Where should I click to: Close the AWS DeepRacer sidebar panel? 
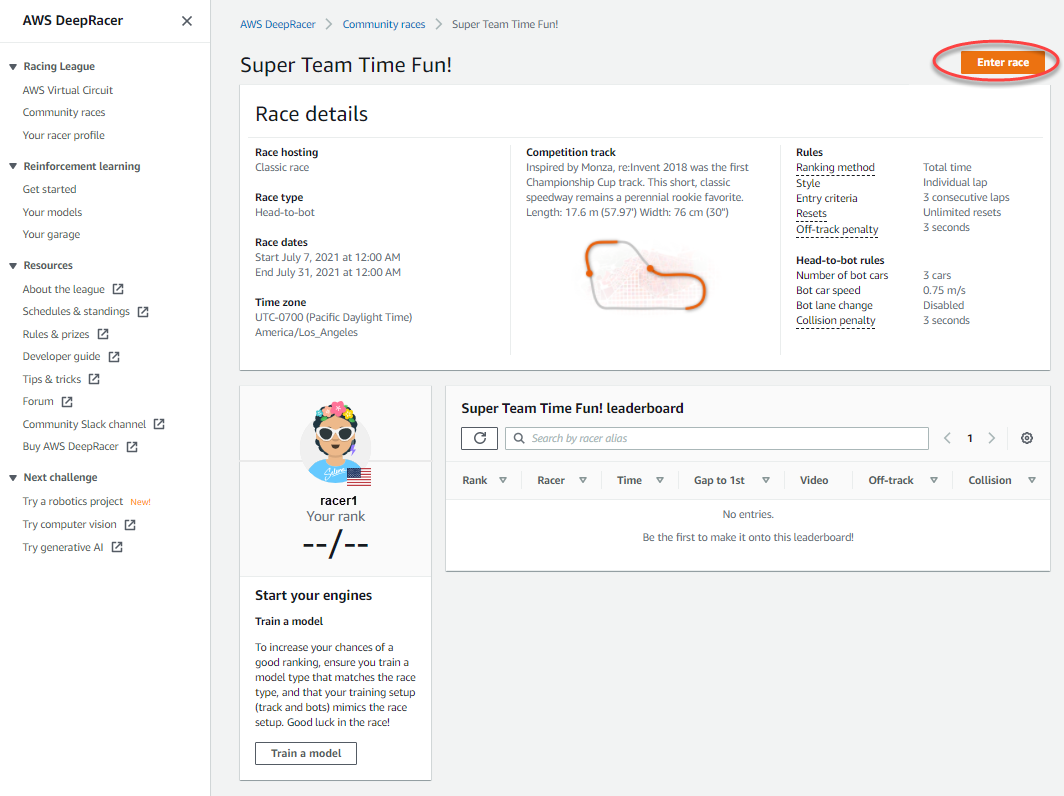(x=187, y=21)
